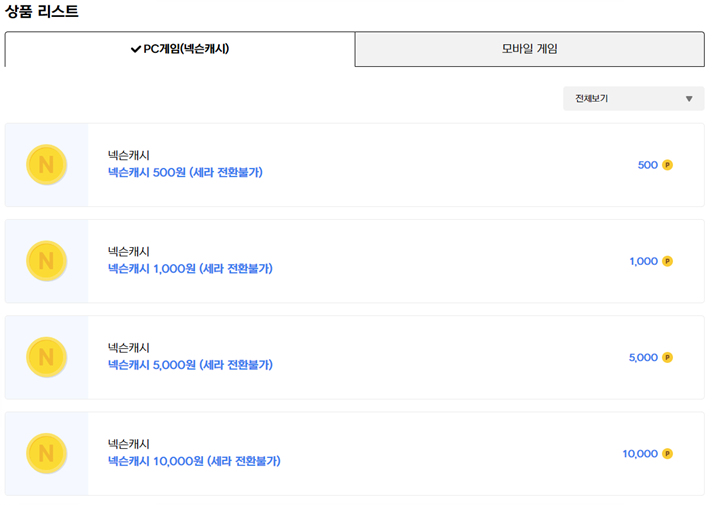Click the coin icon for Nexon Cash 5,000원
Image resolution: width=720 pixels, height=505 pixels.
[x=46, y=357]
